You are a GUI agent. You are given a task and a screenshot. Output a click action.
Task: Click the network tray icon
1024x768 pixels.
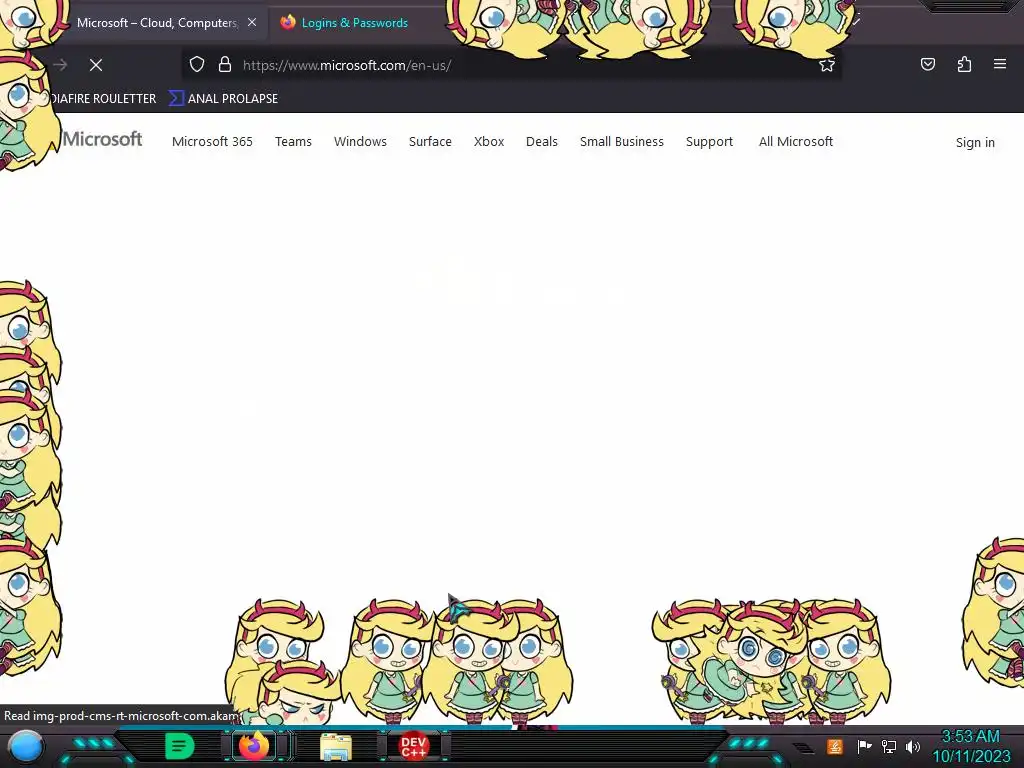tap(889, 746)
